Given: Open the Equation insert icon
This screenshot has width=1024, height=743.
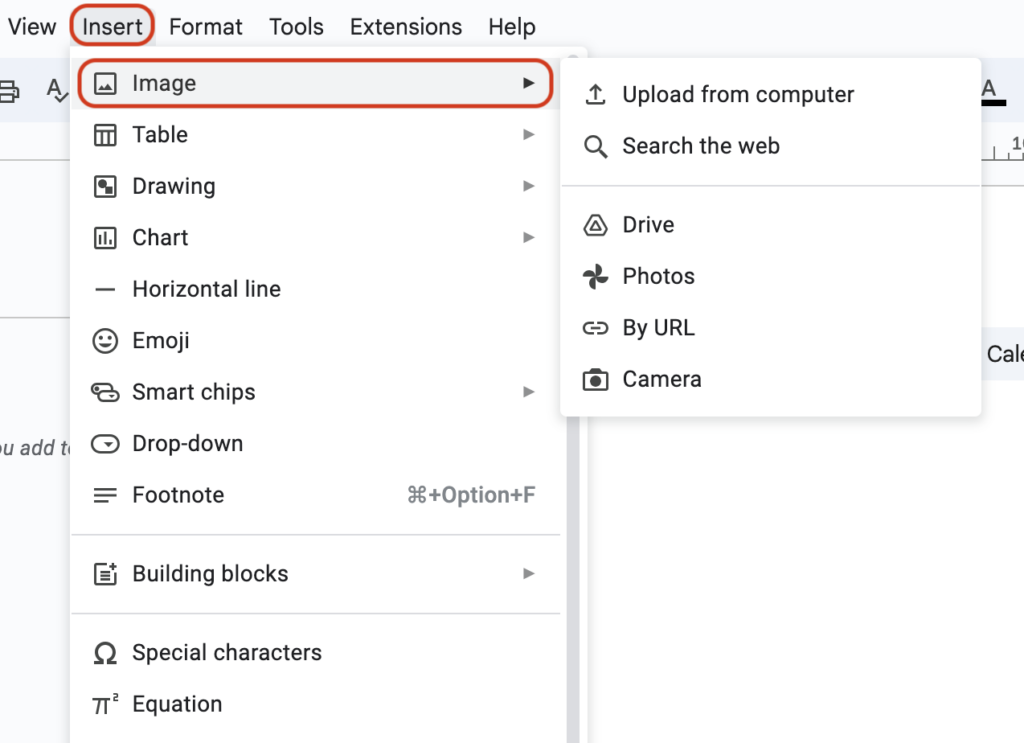Looking at the screenshot, I should coord(104,703).
